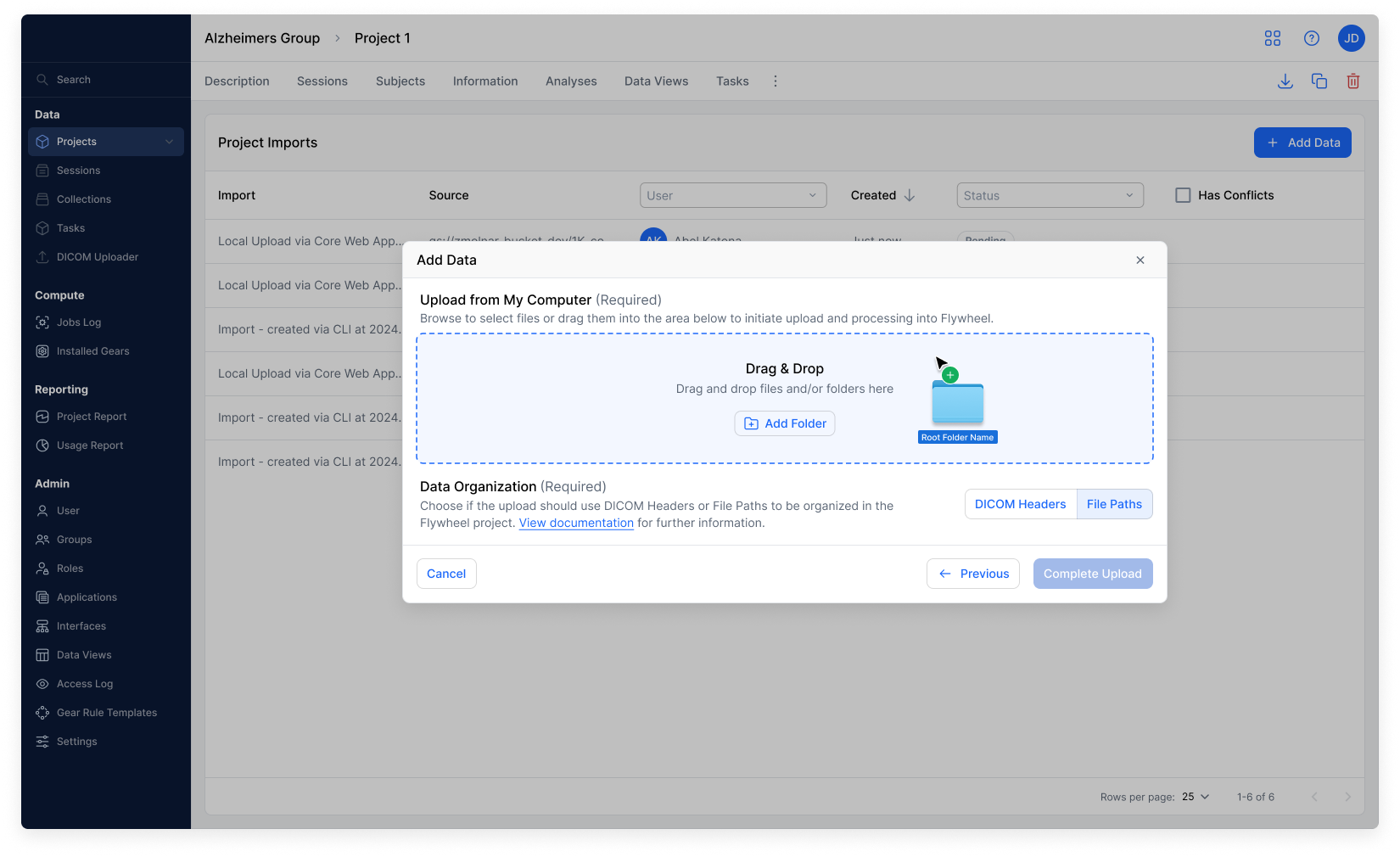Switch to the top Tasks tab
This screenshot has width=1400, height=857.
pos(732,81)
